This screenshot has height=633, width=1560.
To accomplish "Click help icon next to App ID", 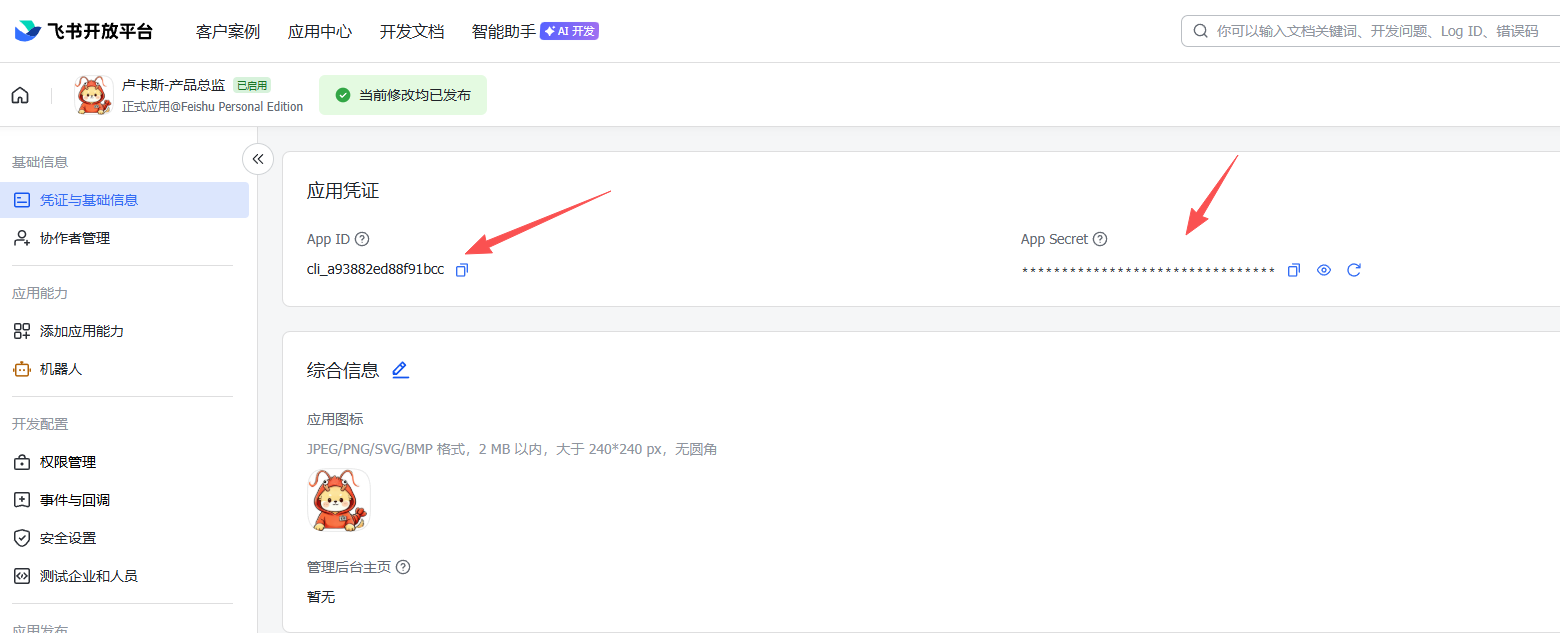I will [x=362, y=239].
